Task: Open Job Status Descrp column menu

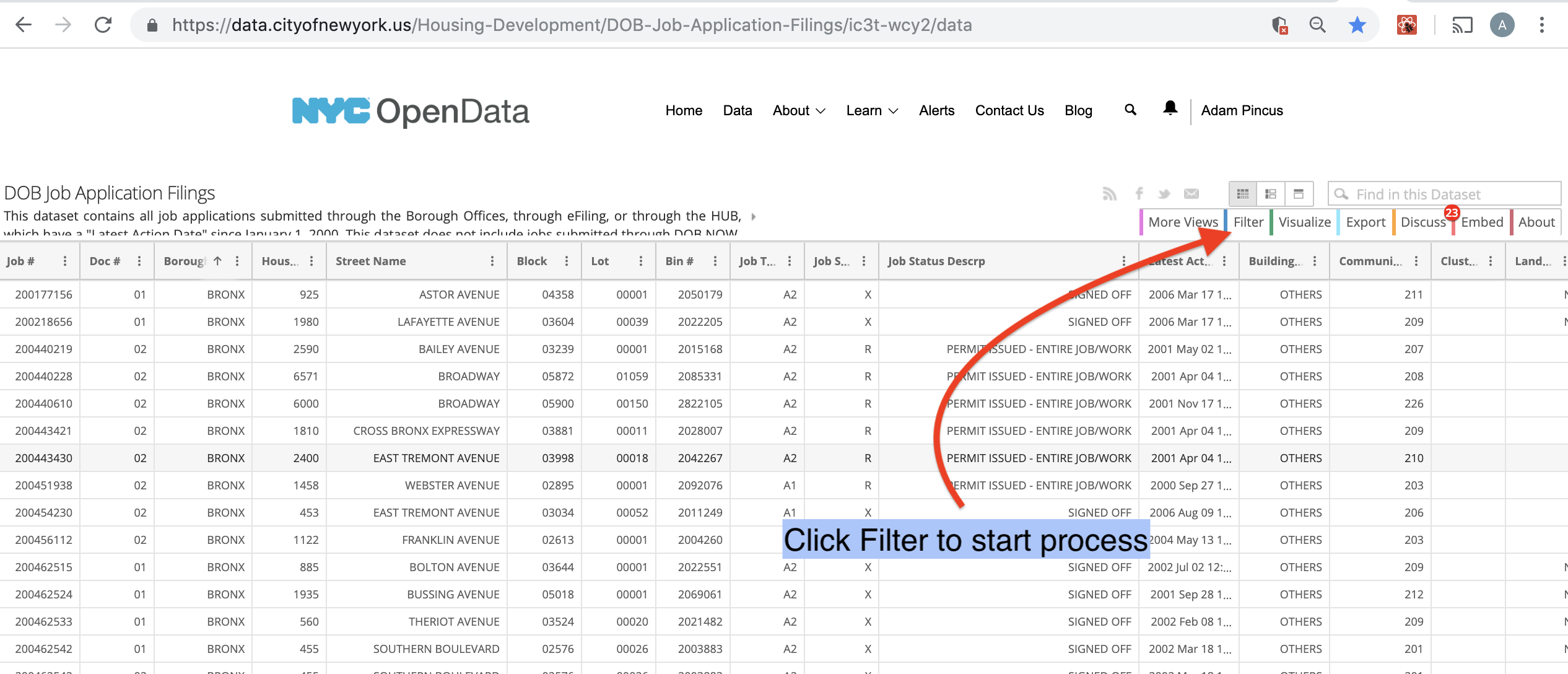Action: (1124, 261)
